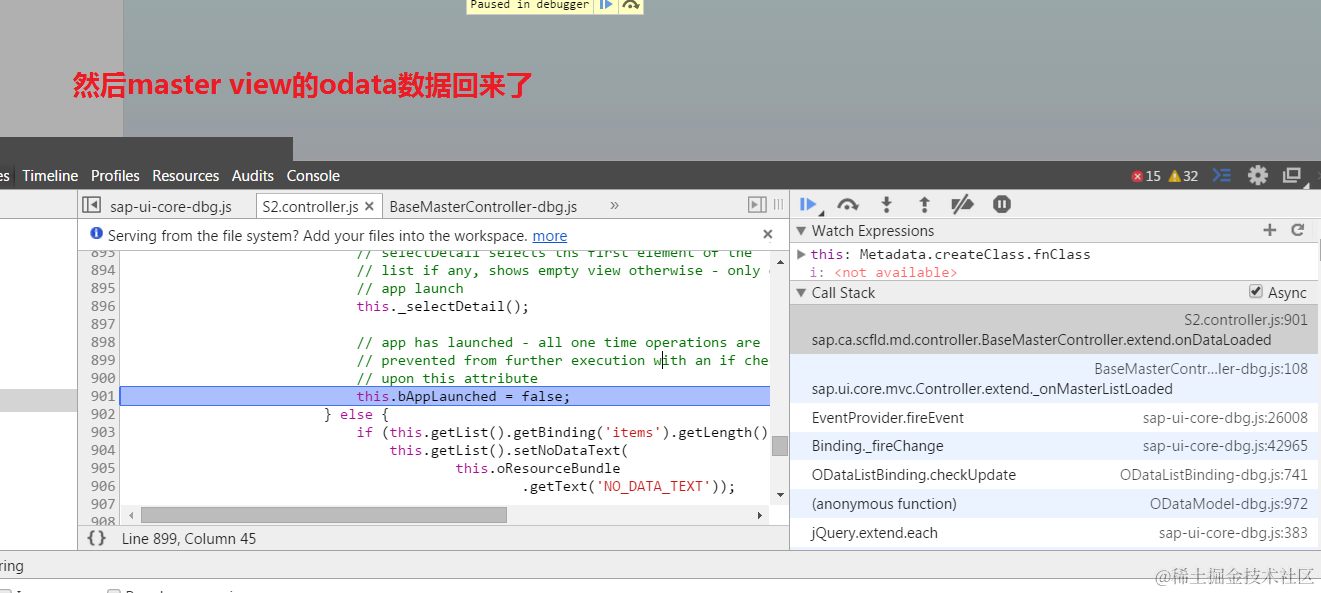The image size is (1321, 593).
Task: Switch to sap-ui-core-dbg.js tab
Action: pos(171,206)
